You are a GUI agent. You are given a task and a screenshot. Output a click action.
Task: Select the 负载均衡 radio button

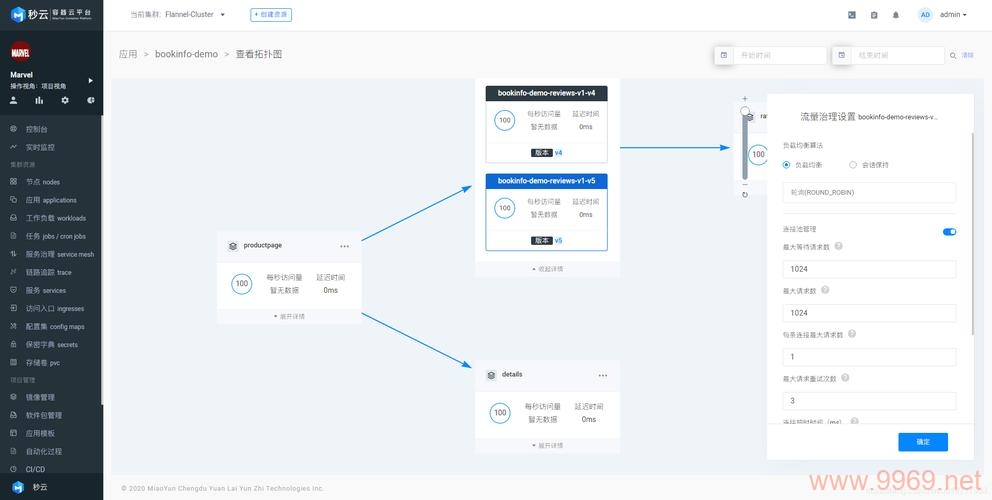(x=787, y=165)
